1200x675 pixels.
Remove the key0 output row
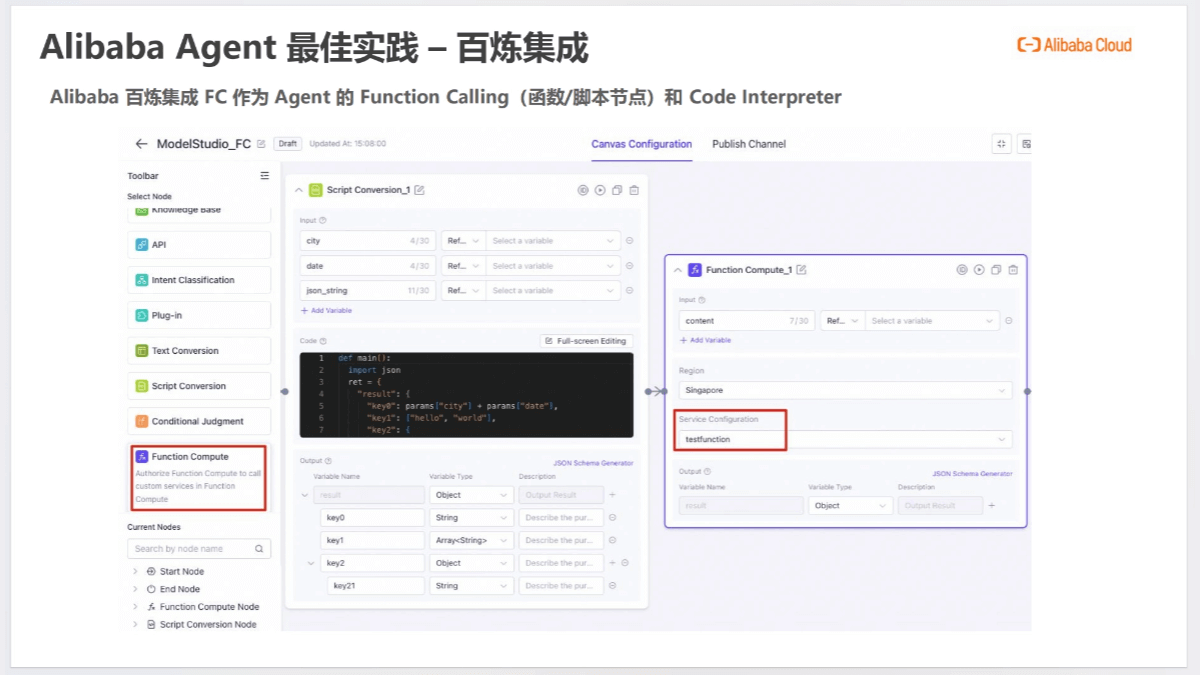point(612,518)
